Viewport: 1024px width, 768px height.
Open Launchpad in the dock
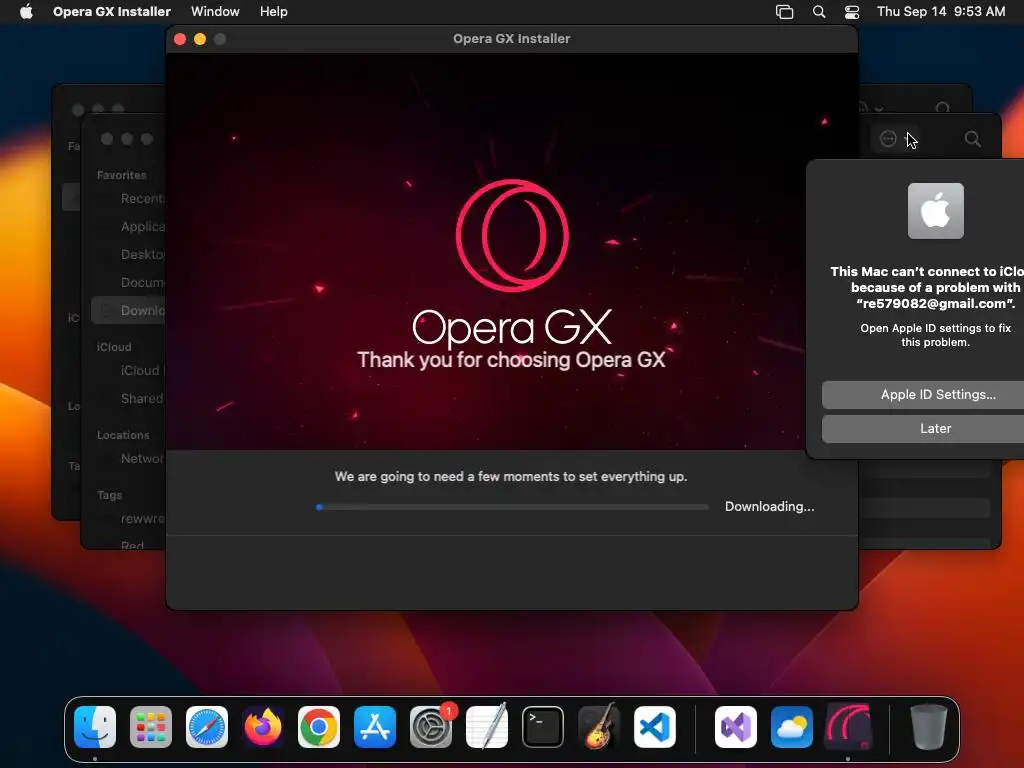151,727
